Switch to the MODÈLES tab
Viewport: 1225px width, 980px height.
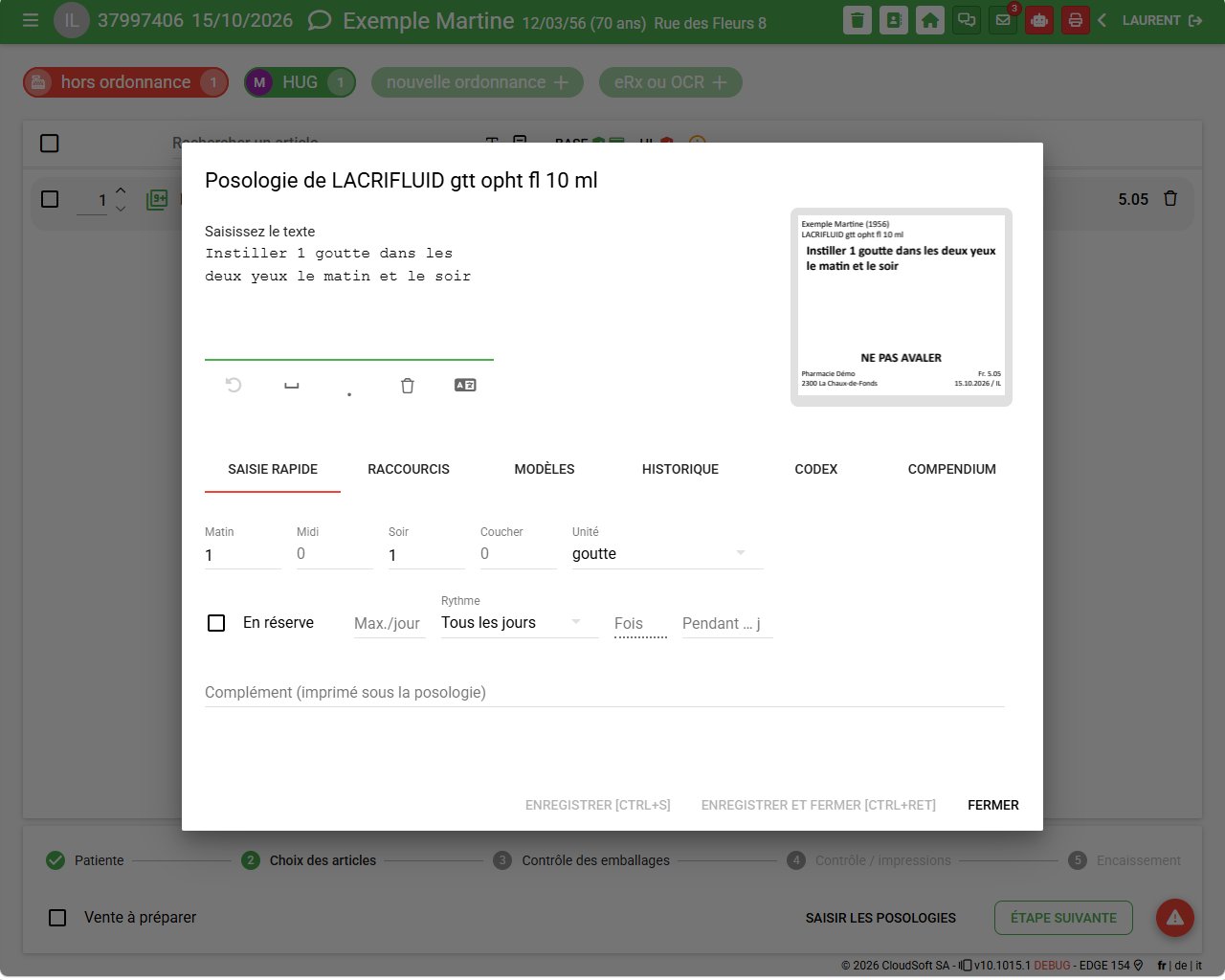(x=545, y=469)
